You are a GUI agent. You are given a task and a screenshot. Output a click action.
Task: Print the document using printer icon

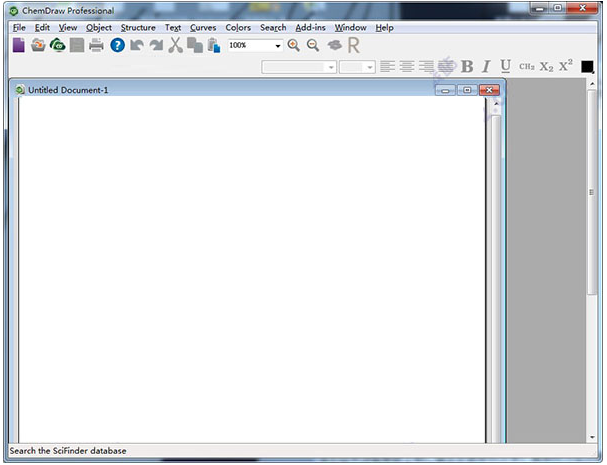pyautogui.click(x=96, y=45)
